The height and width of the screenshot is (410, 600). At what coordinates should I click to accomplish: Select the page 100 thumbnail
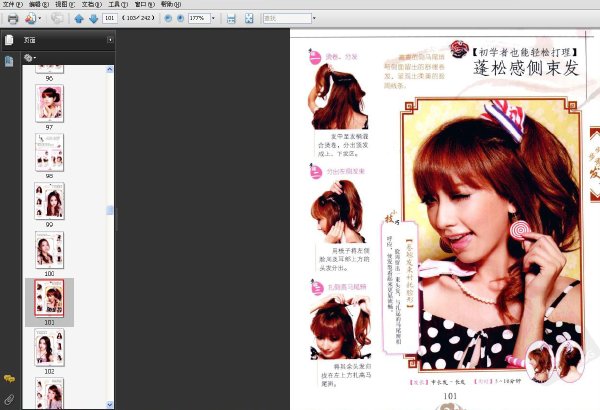click(49, 250)
